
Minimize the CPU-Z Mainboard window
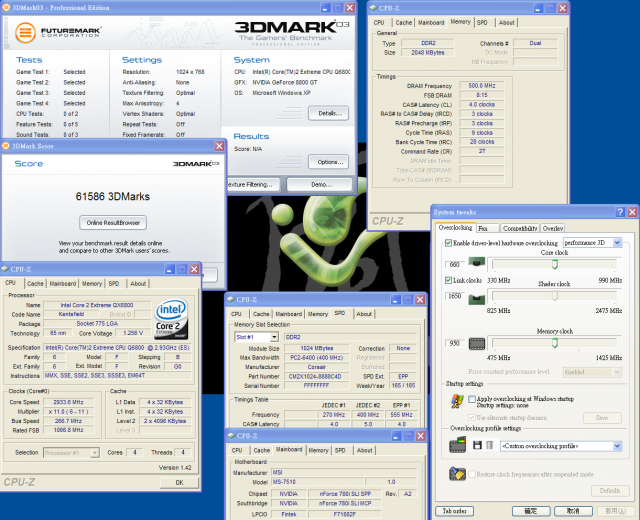pos(396,436)
